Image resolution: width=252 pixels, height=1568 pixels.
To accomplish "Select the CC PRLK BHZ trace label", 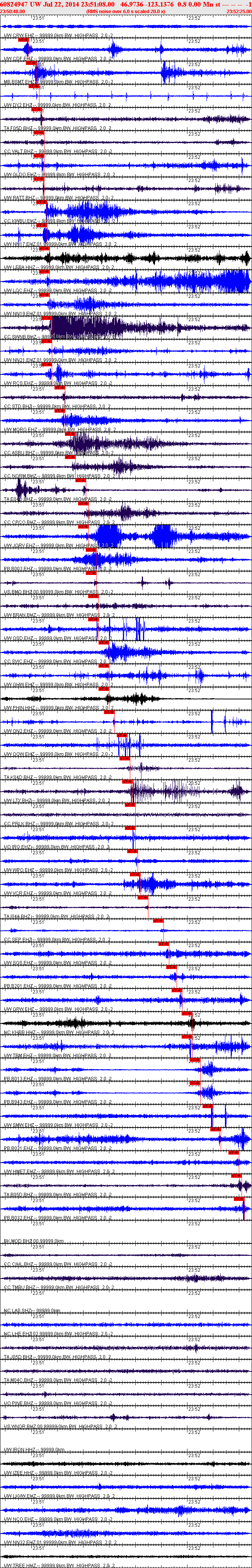I will (x=58, y=824).
